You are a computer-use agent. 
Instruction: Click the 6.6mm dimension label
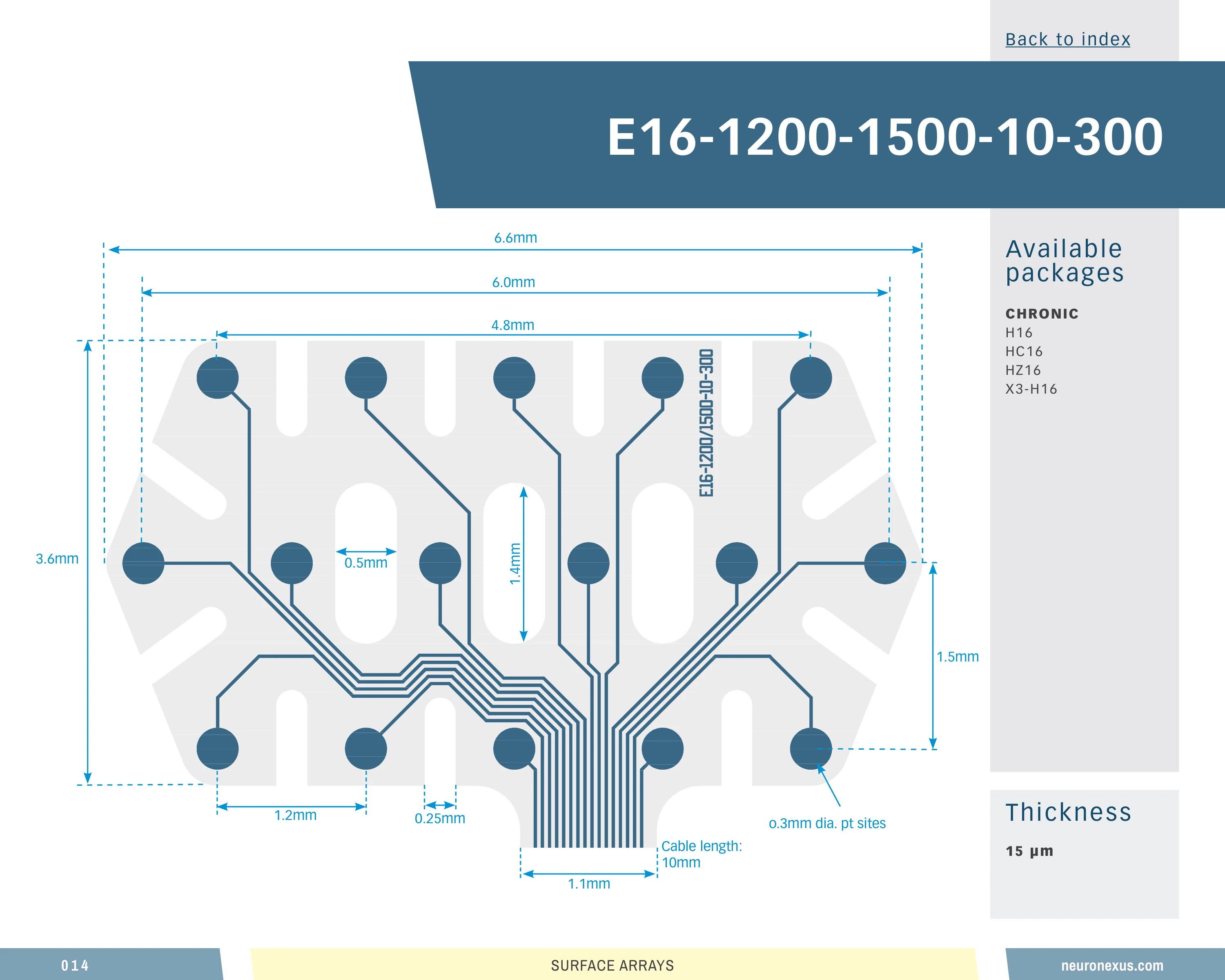pos(515,238)
